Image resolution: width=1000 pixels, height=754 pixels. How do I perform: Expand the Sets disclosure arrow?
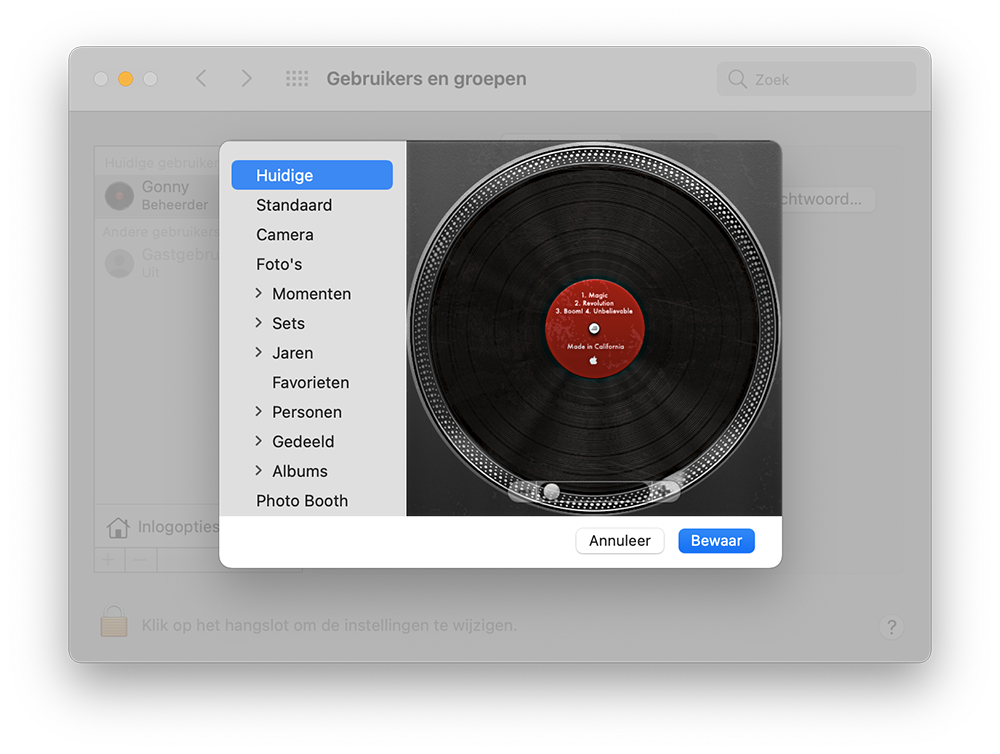(258, 323)
